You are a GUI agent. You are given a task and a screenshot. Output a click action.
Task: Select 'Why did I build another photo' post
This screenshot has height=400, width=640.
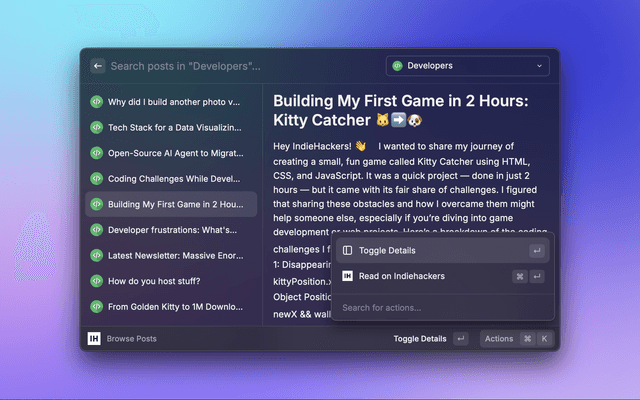coord(173,102)
